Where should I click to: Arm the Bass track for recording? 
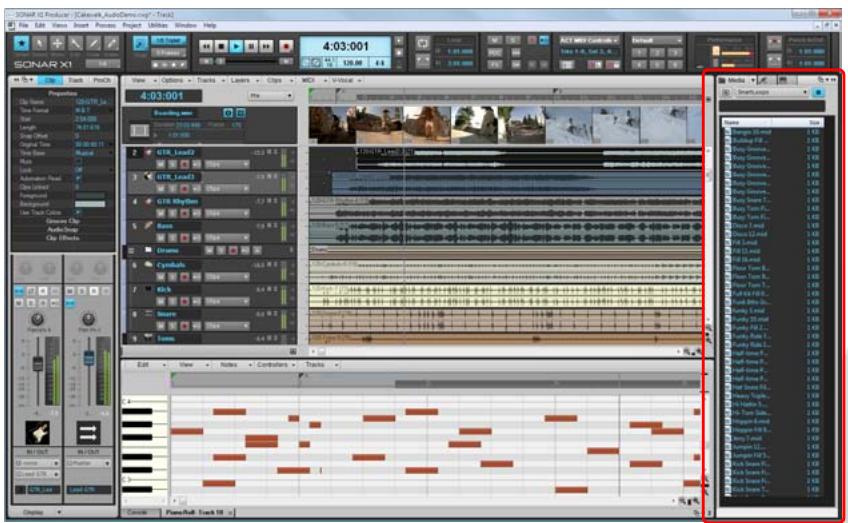tap(184, 237)
